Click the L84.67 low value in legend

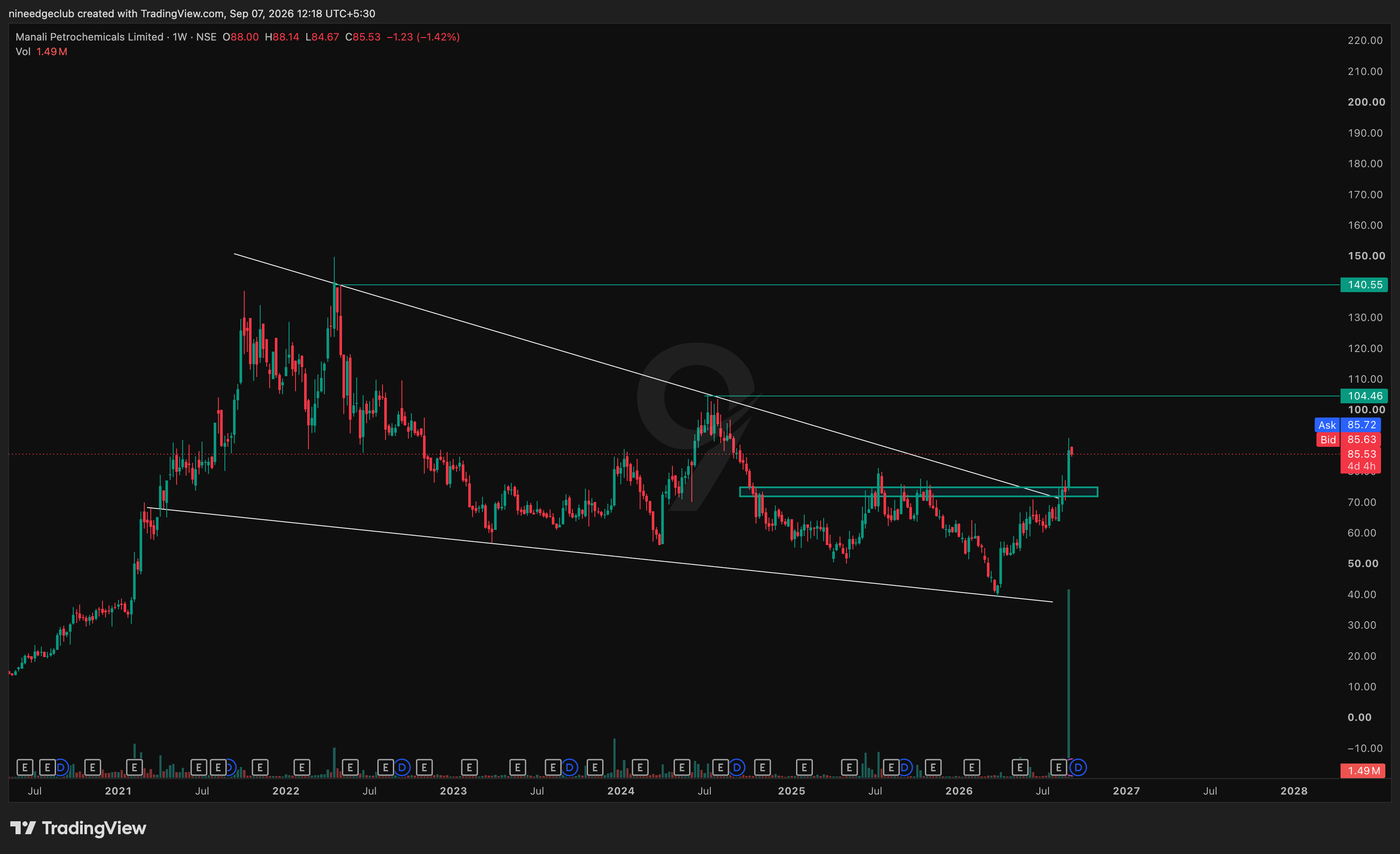point(322,37)
